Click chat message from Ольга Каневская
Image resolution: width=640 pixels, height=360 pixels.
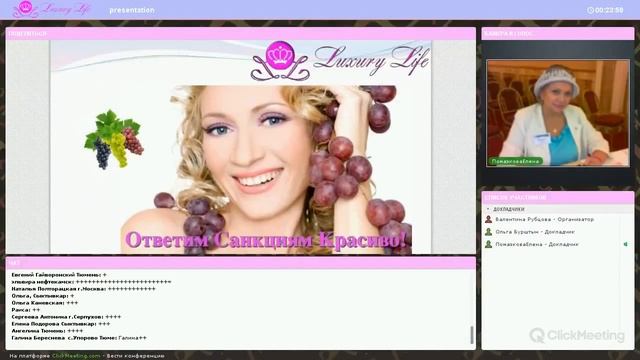44,303
